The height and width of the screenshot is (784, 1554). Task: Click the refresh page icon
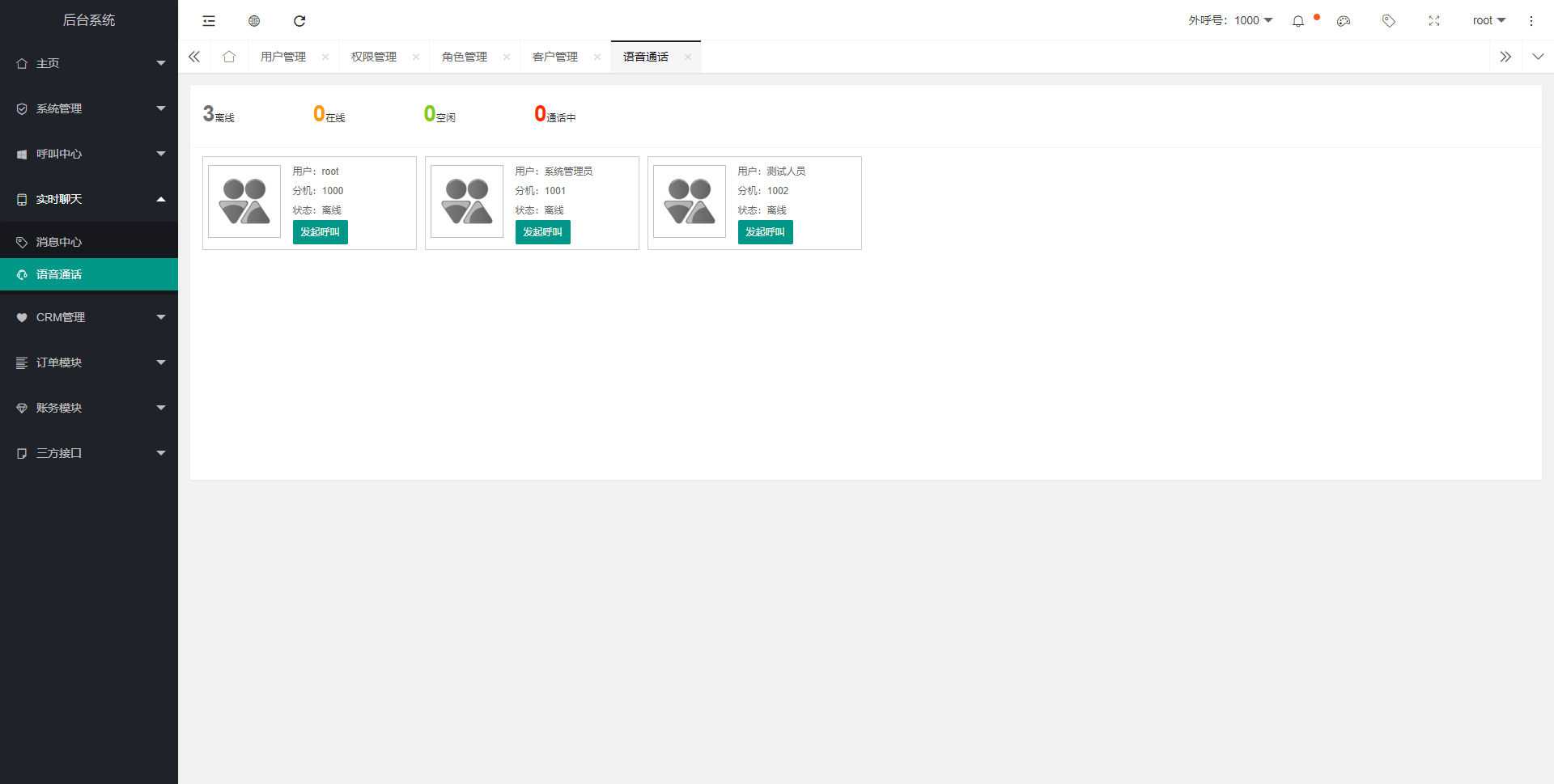tap(299, 21)
